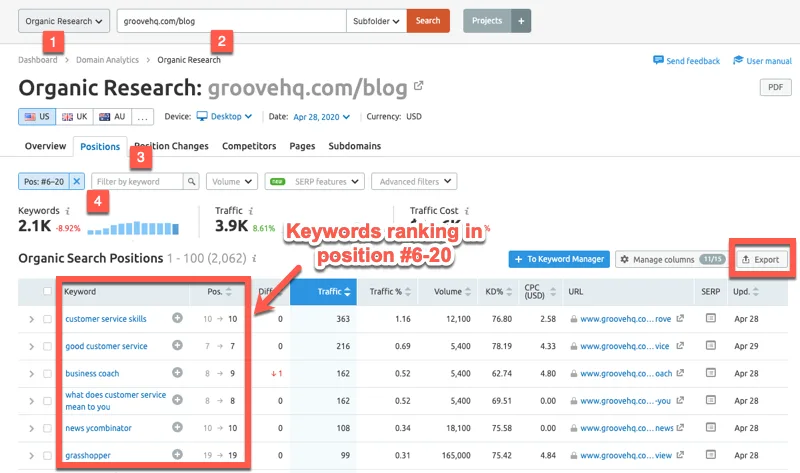Viewport: 800px width, 473px height.
Task: Add good customer service keyword via plus icon
Action: click(x=177, y=345)
